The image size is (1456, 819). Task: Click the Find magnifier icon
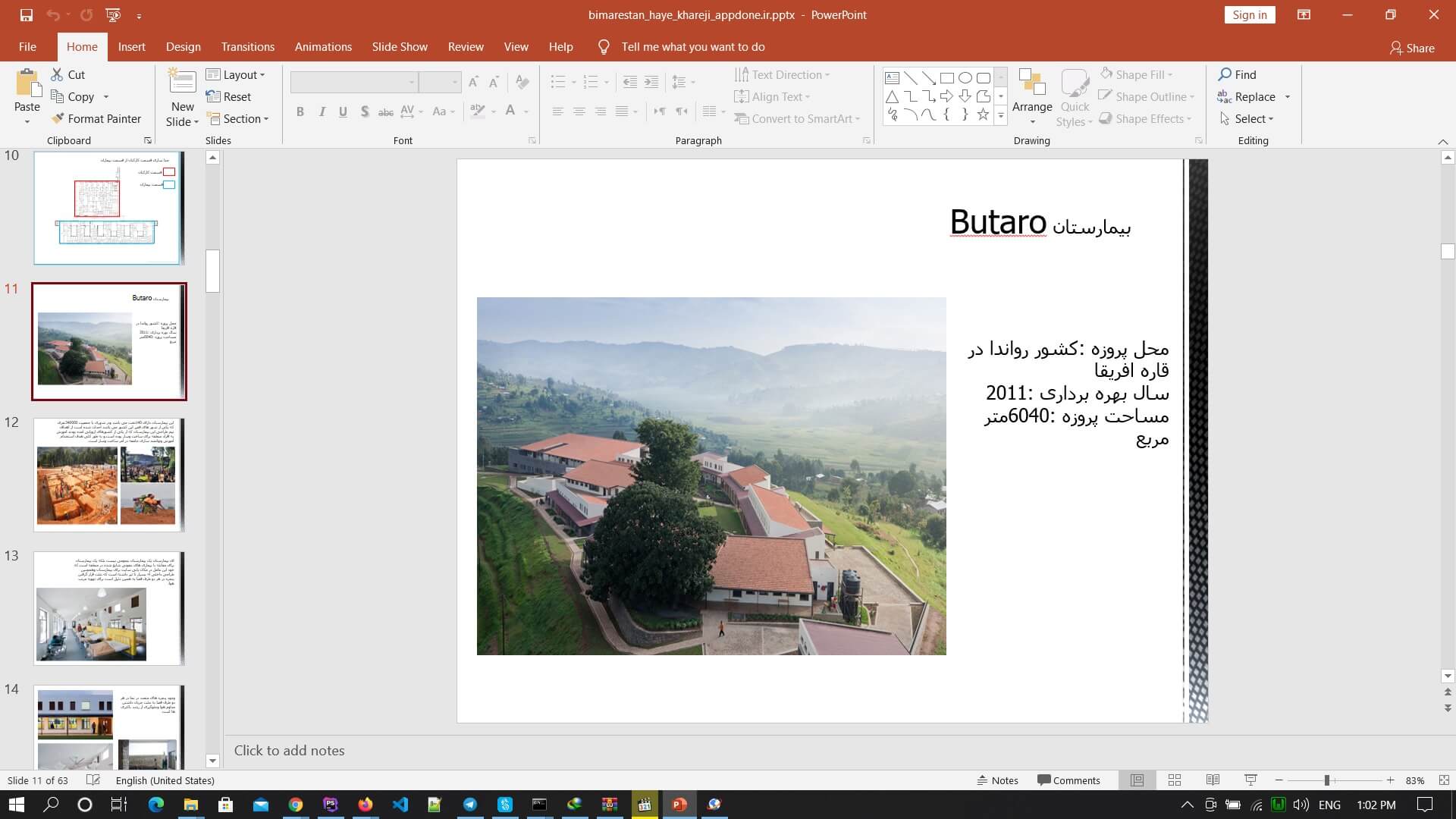1225,74
